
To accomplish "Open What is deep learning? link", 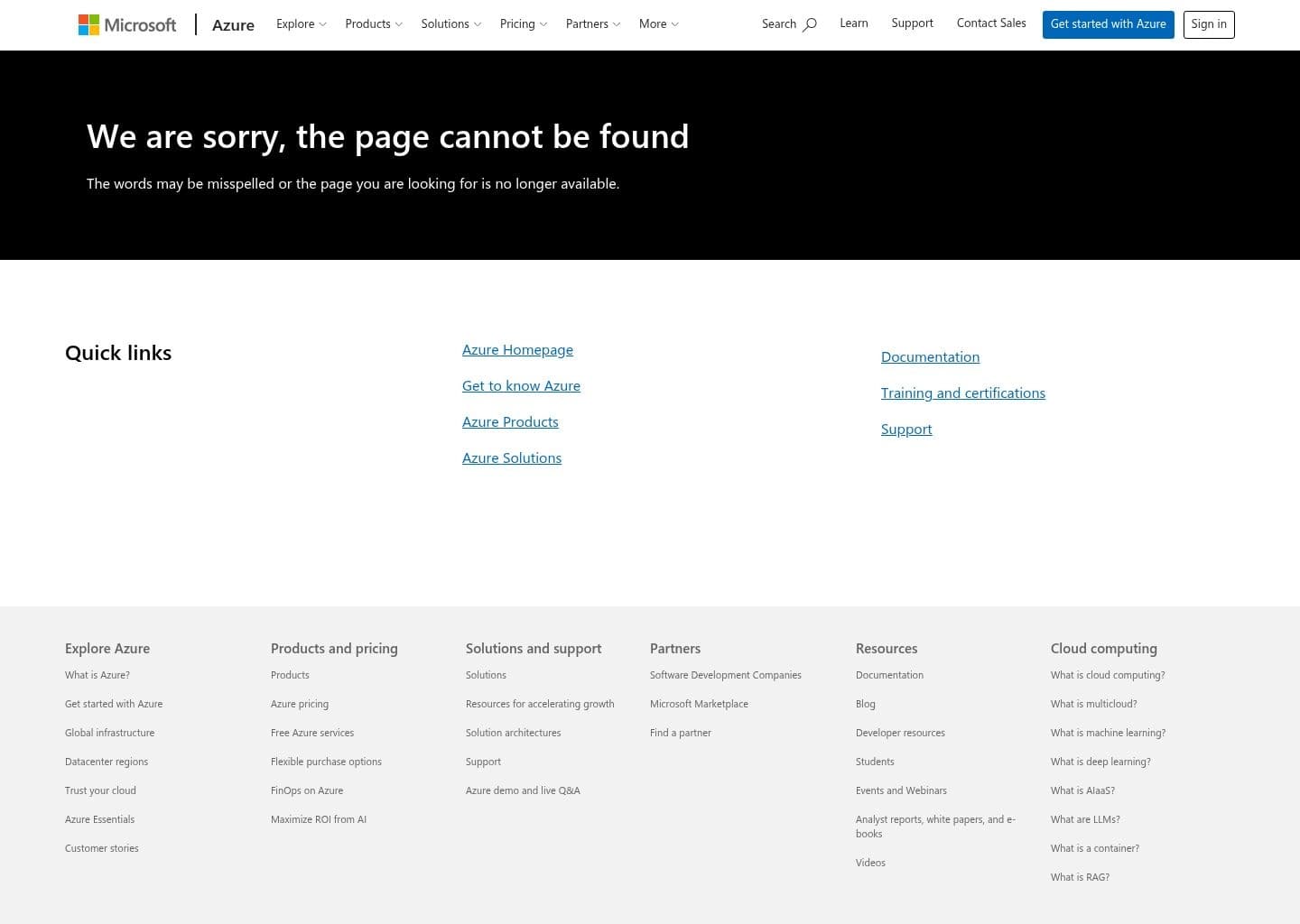I will [1100, 762].
